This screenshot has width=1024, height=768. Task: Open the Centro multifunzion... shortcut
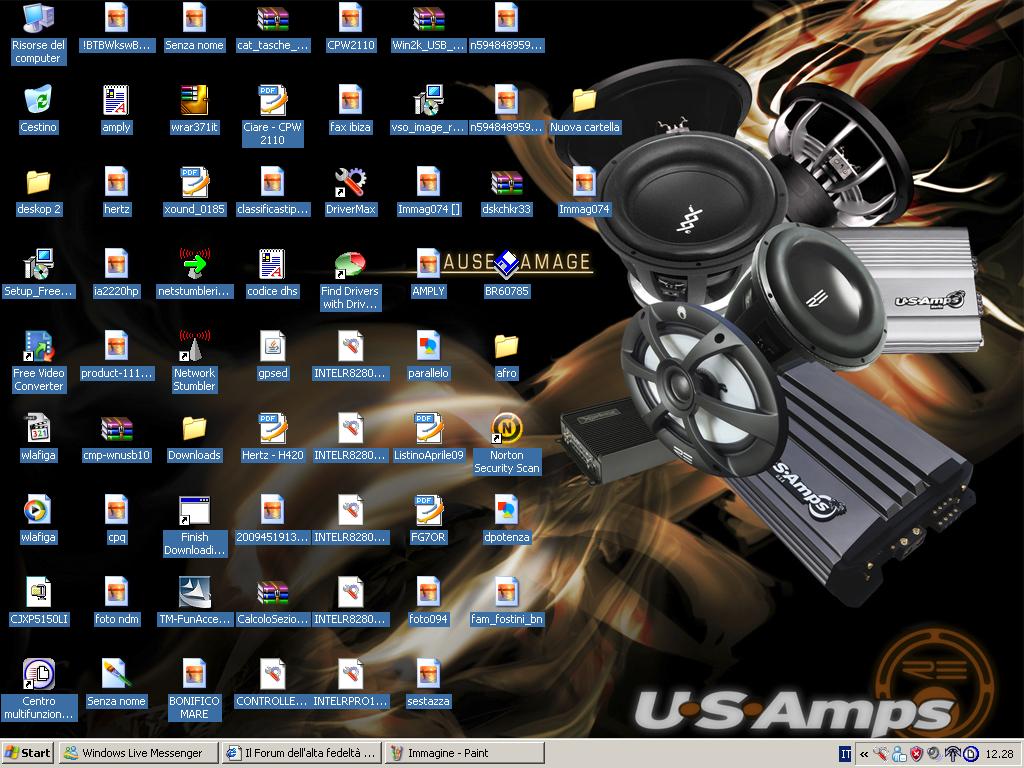38,689
